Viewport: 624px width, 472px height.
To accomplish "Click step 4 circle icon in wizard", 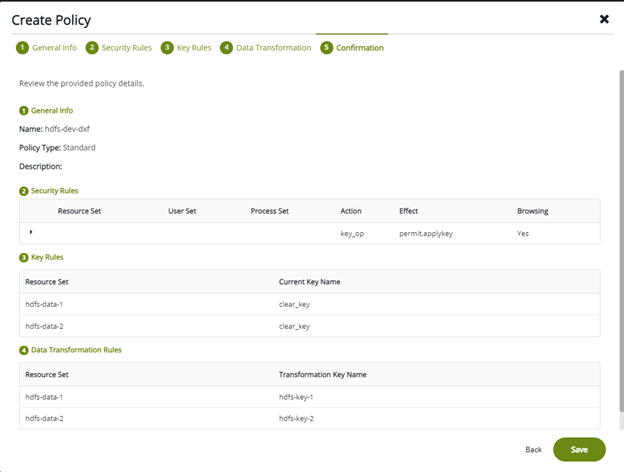I will click(227, 47).
